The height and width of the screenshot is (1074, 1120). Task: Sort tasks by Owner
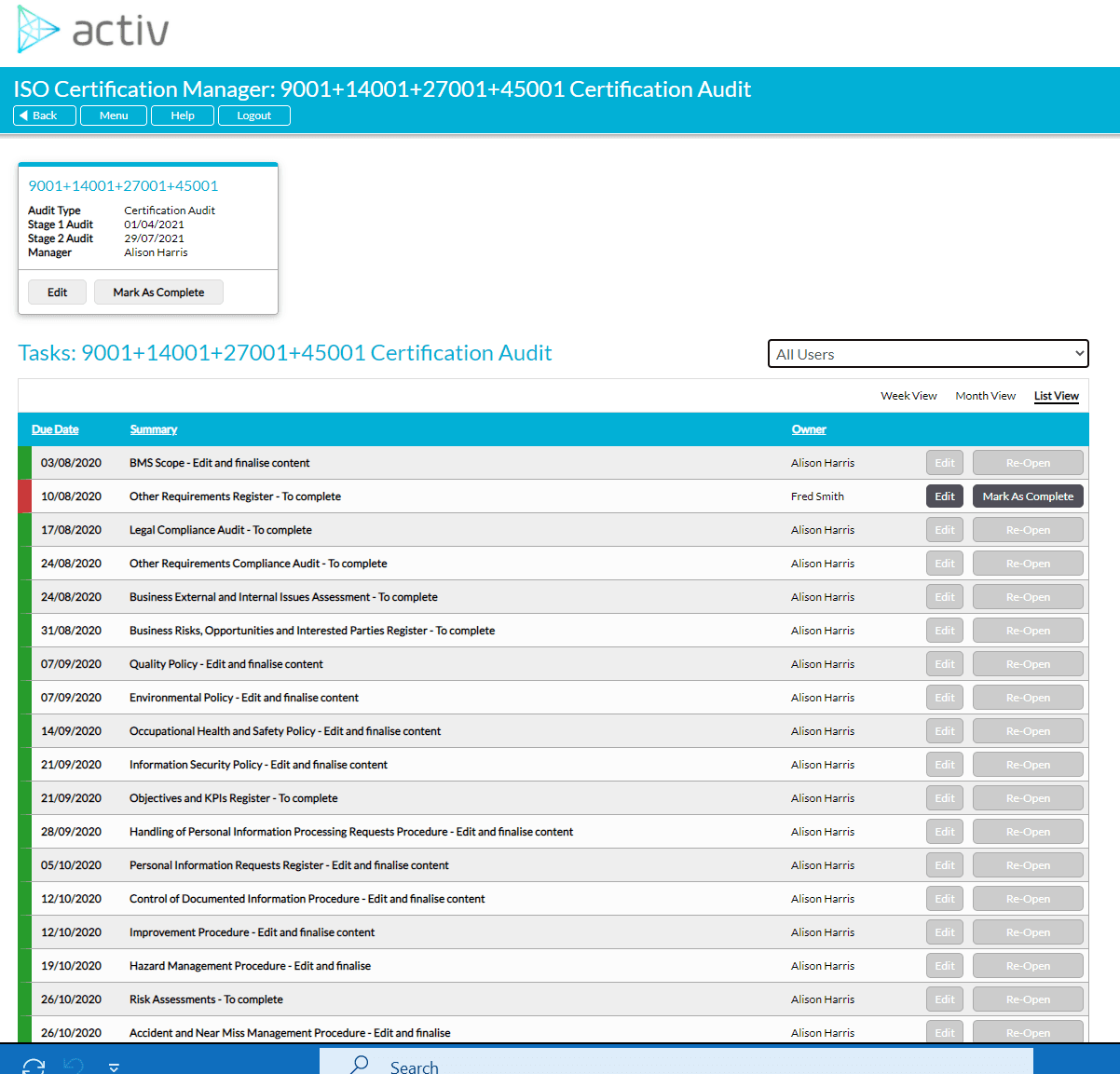tap(808, 428)
